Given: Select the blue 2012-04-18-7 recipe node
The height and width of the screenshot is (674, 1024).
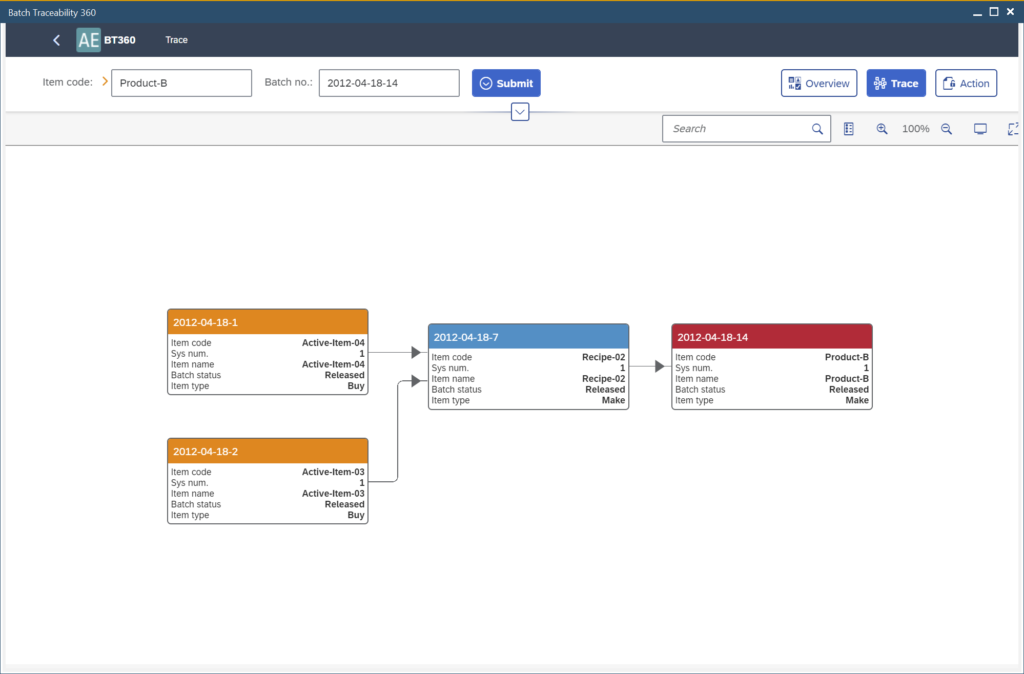Looking at the screenshot, I should [x=528, y=337].
